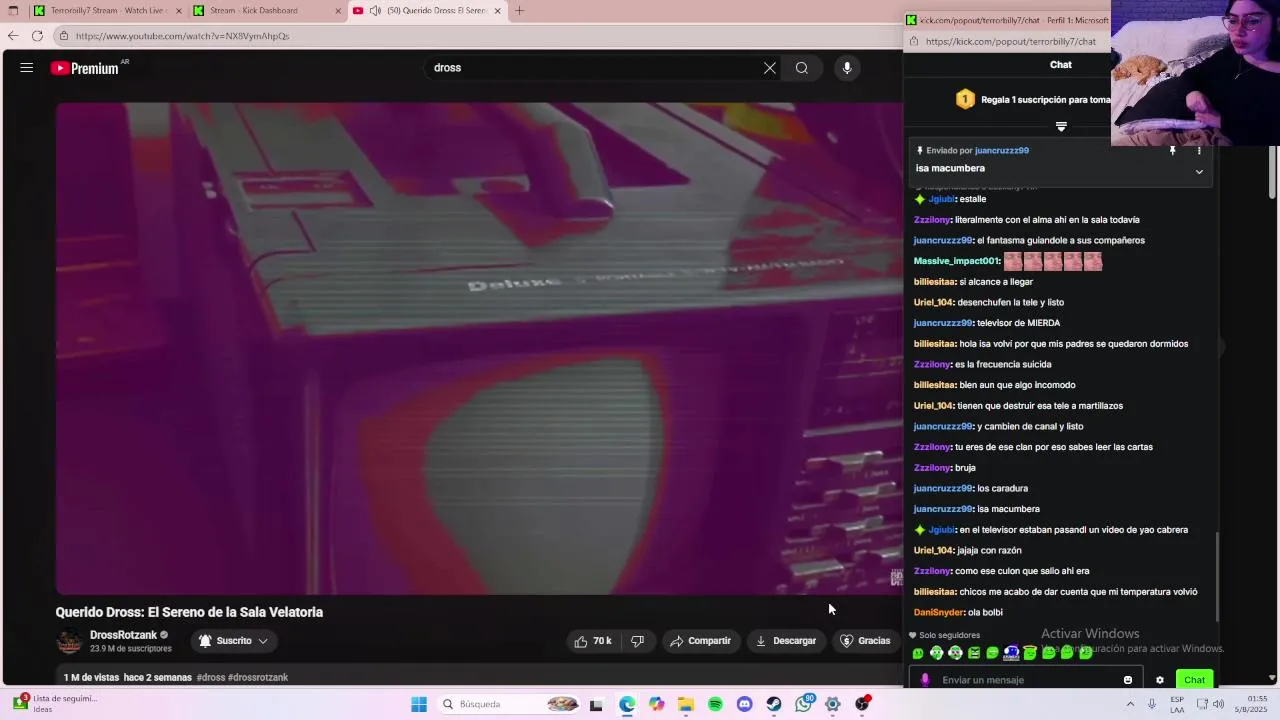Click the purple microphone in chat input

(925, 680)
